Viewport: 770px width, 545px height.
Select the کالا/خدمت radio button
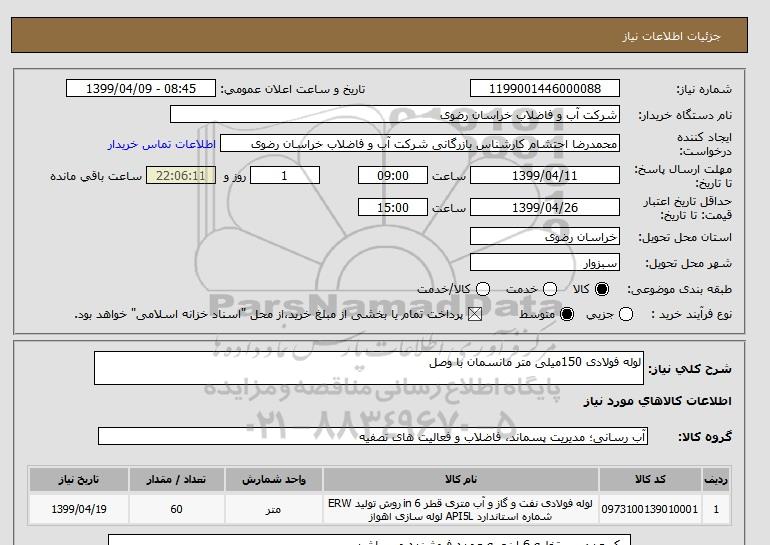pos(483,289)
